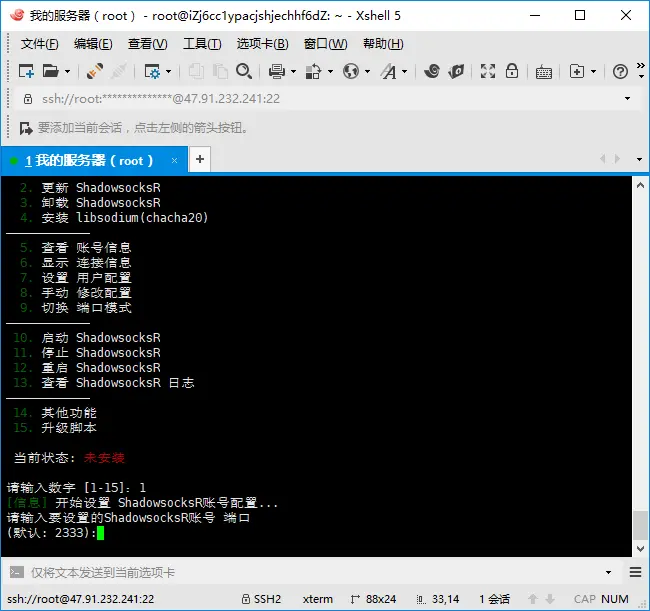The image size is (650, 611).
Task: Click the compose bar text input
Action: click(x=315, y=572)
